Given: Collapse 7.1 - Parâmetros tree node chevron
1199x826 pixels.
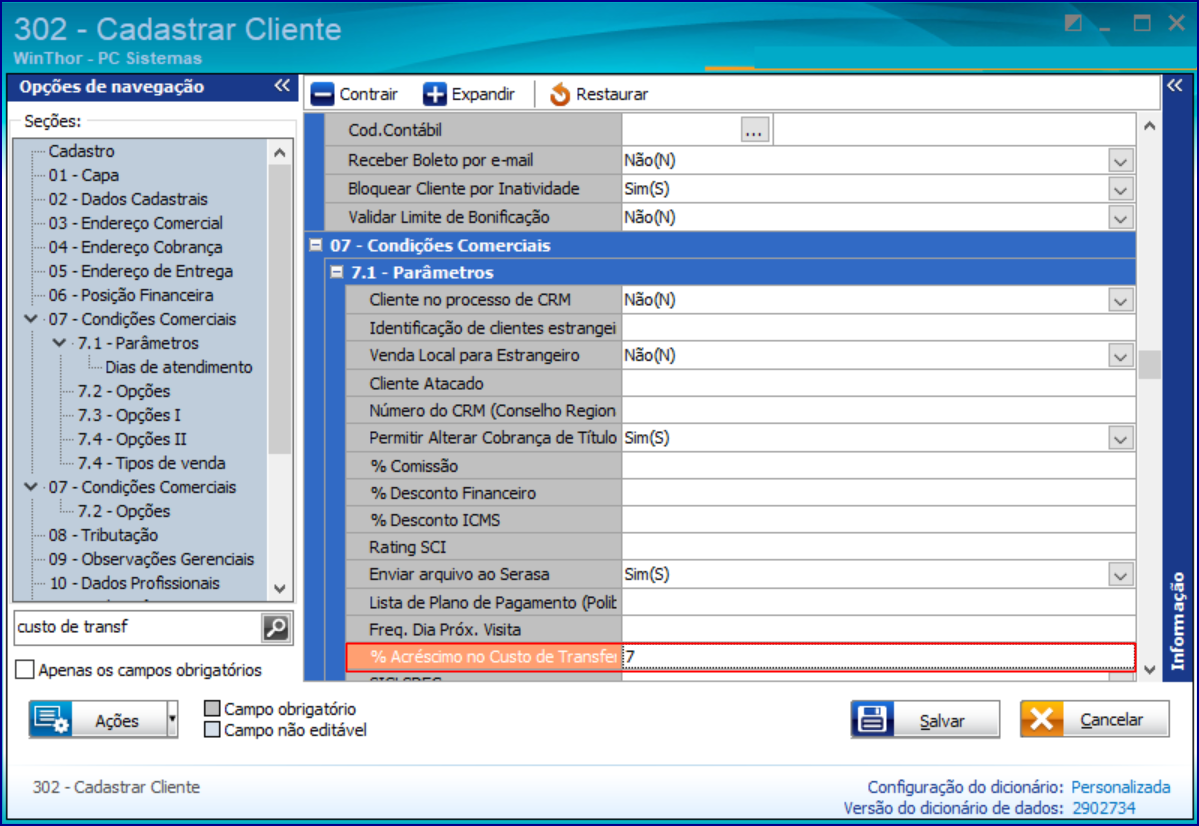Looking at the screenshot, I should coord(60,343).
